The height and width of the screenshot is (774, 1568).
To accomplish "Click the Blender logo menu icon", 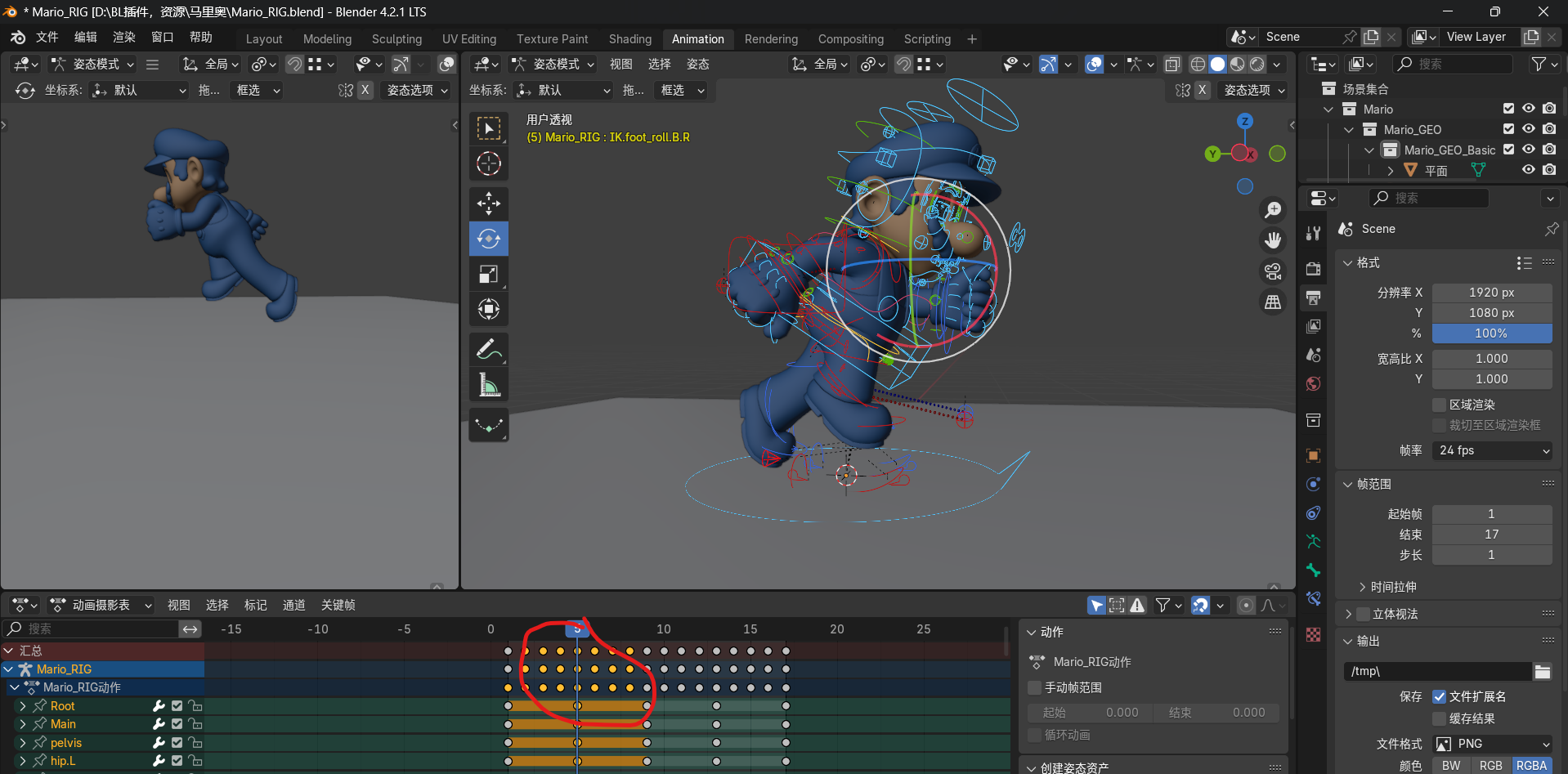I will point(18,38).
